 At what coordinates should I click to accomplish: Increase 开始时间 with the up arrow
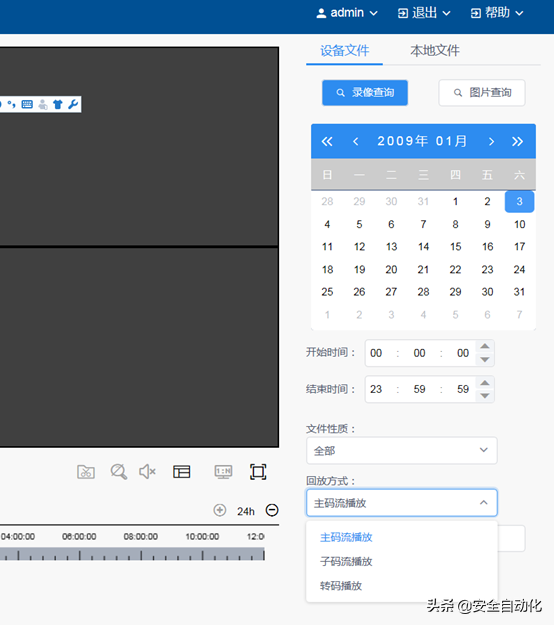click(x=485, y=346)
